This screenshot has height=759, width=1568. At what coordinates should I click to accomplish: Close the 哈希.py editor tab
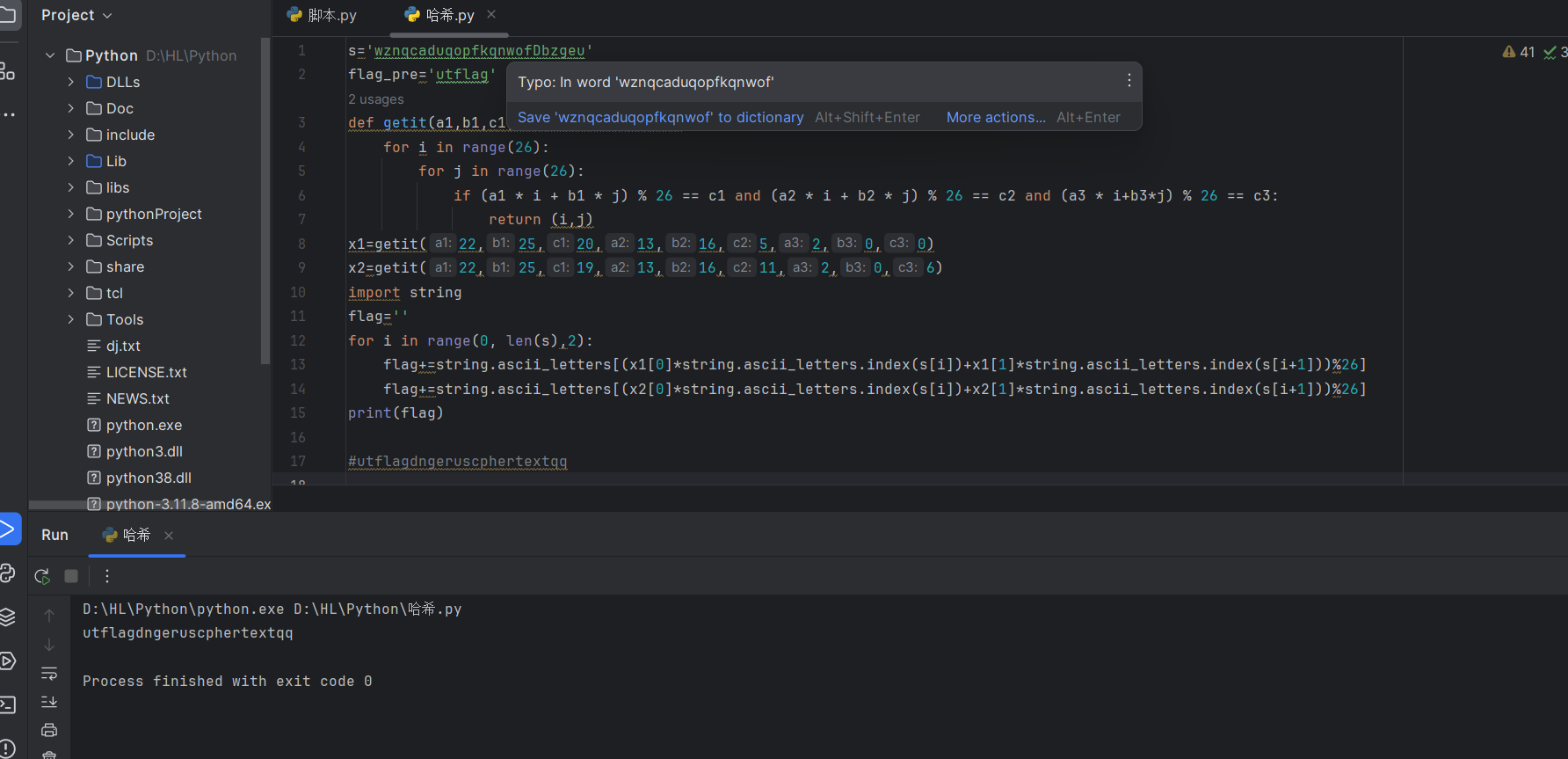(x=491, y=14)
